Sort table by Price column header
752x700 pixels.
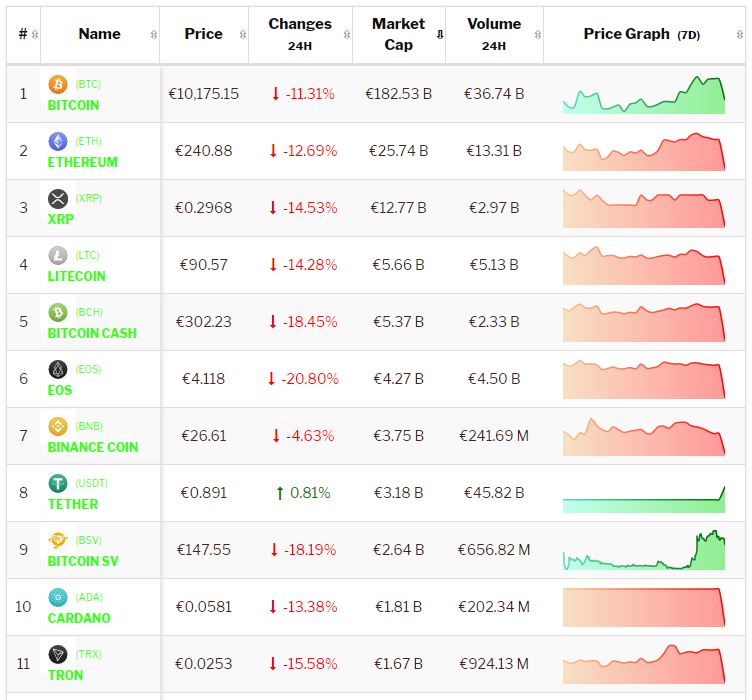coord(203,34)
